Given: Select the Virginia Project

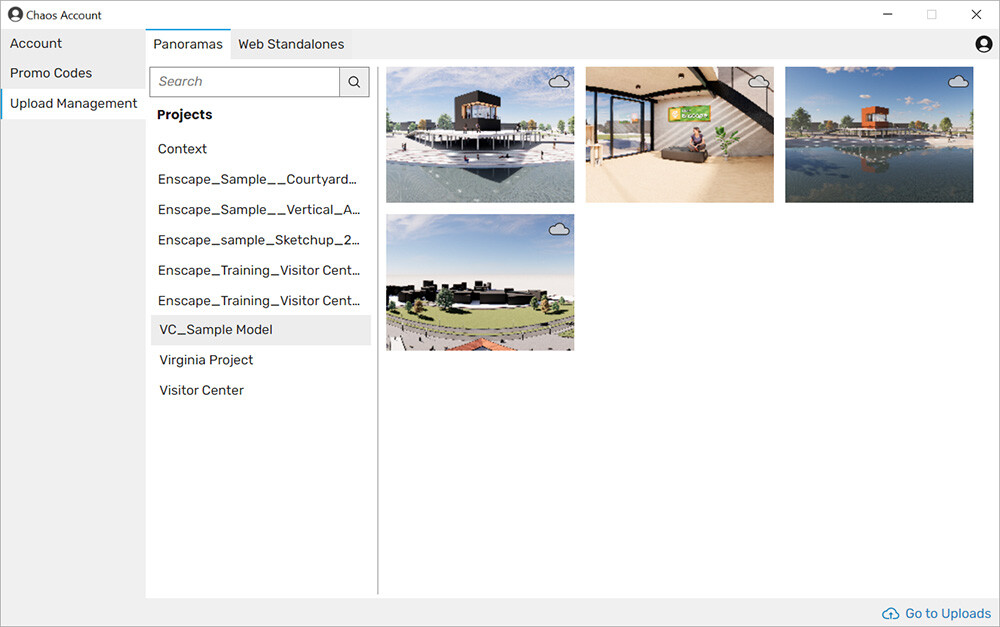Looking at the screenshot, I should (x=205, y=359).
